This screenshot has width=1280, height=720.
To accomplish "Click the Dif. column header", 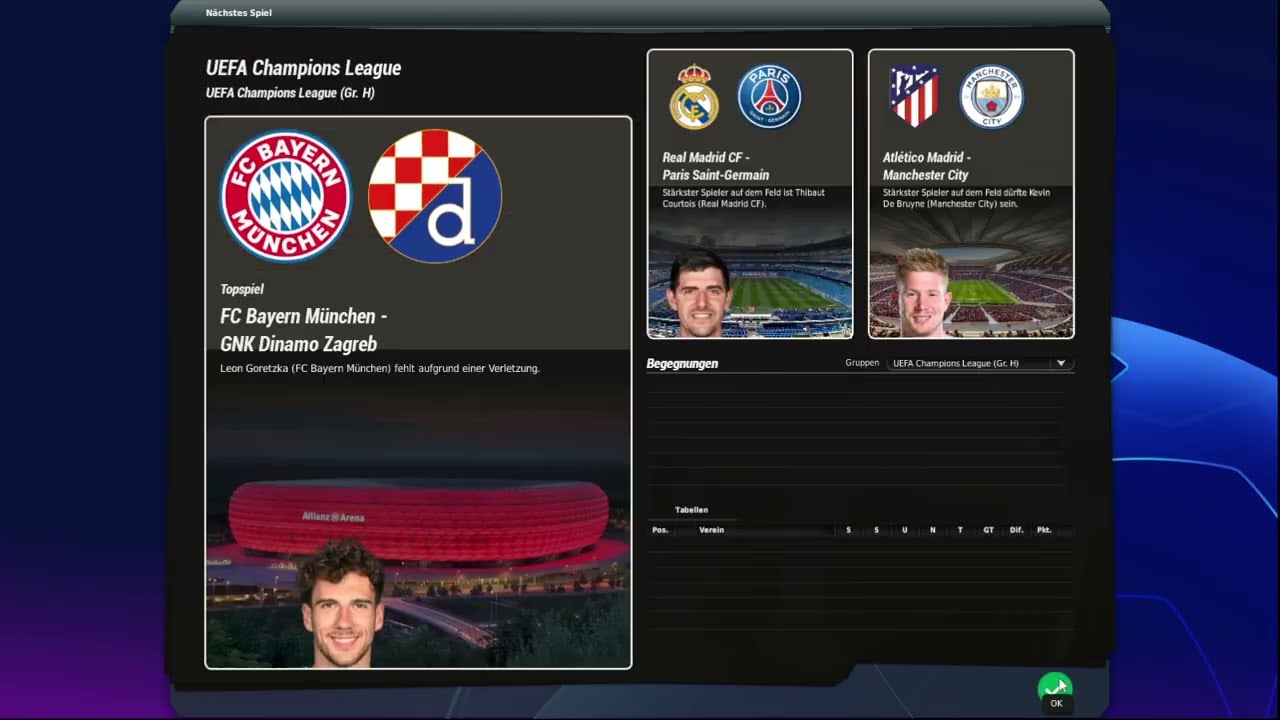I will click(x=1016, y=530).
